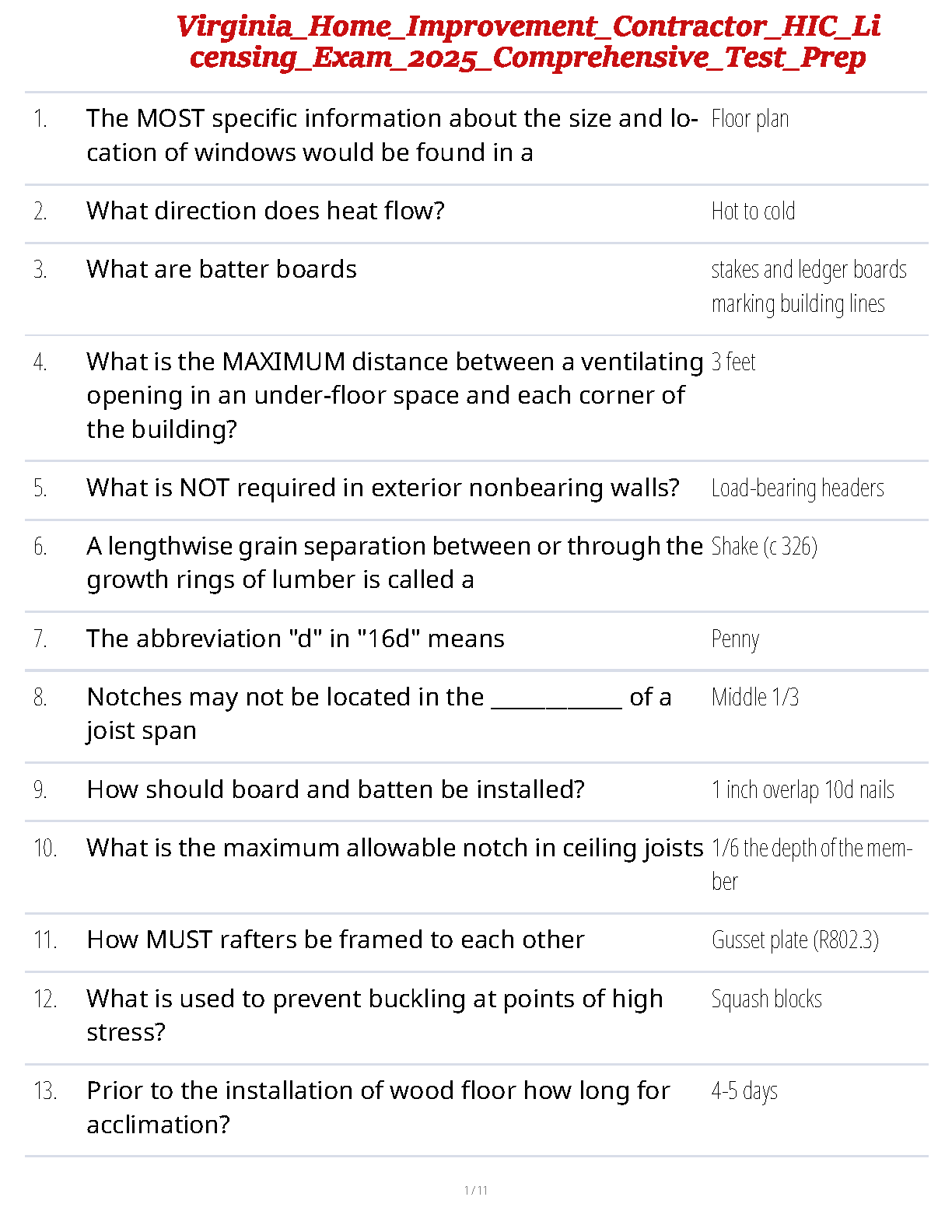Click the page number indicator 1/11

[x=476, y=1190]
